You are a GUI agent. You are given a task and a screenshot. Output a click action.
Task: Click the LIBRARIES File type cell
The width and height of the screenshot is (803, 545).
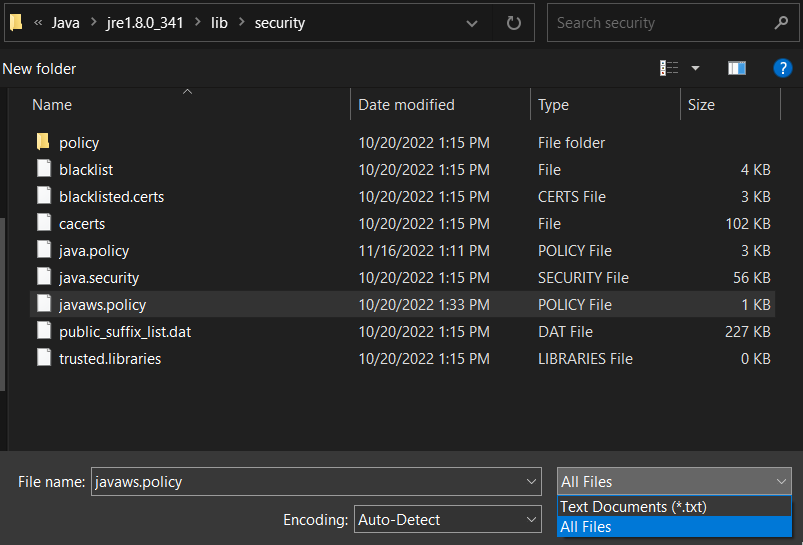[585, 359]
